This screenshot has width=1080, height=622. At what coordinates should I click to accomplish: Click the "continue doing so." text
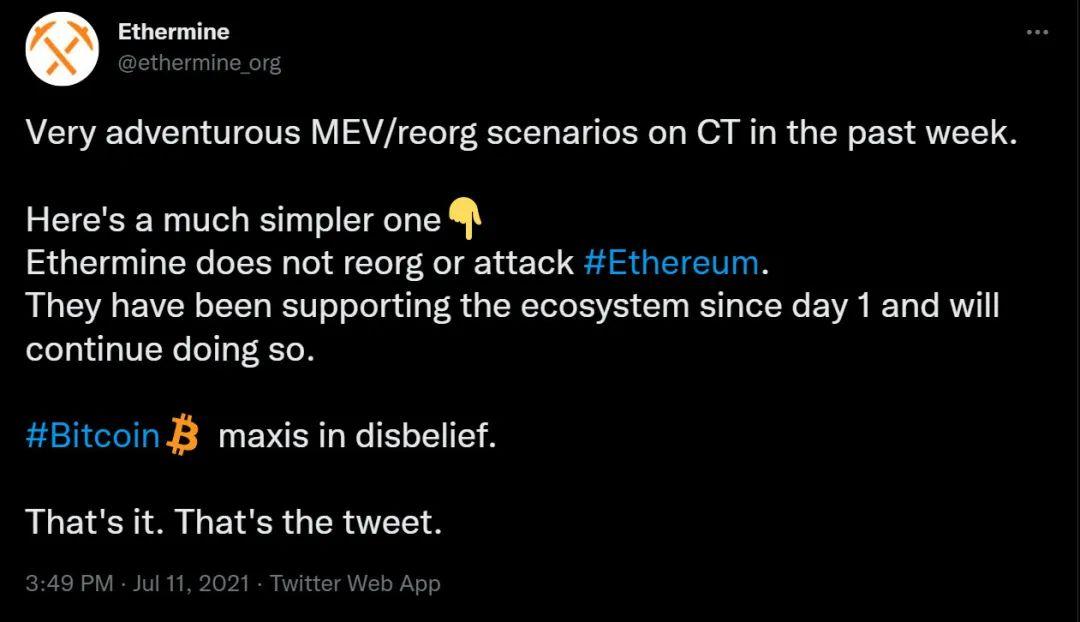point(170,350)
